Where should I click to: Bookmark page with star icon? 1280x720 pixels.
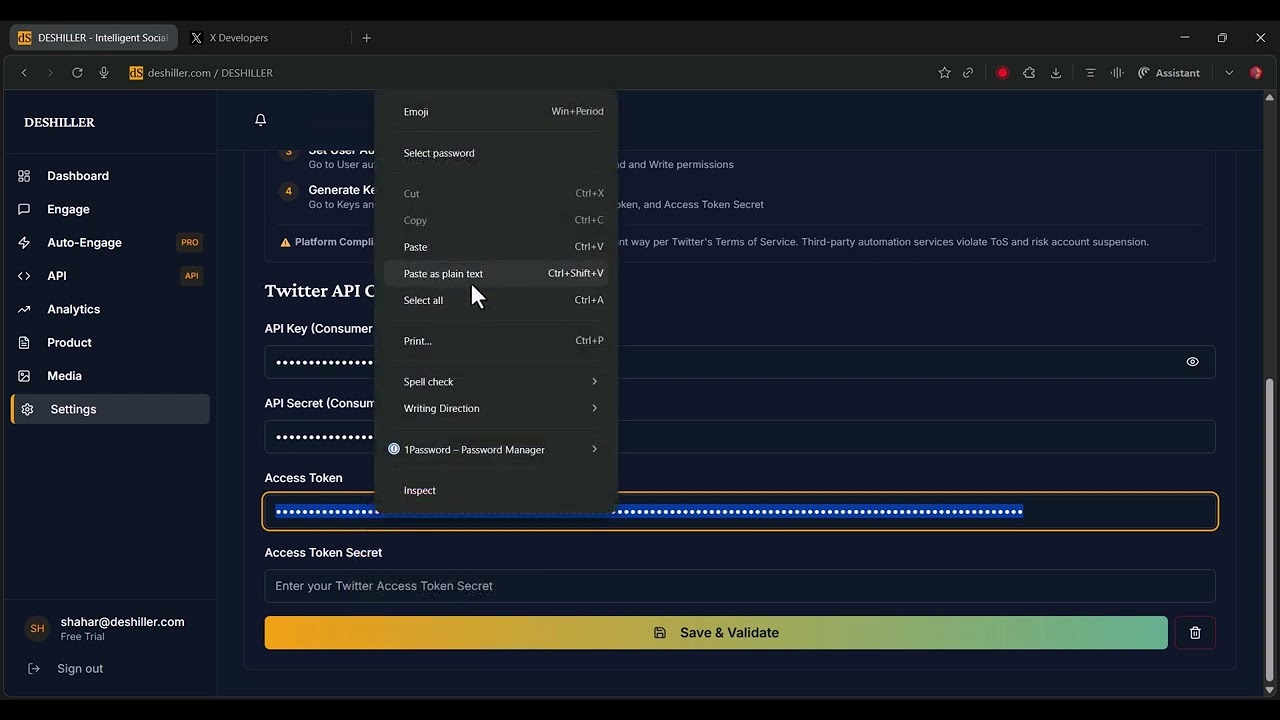pyautogui.click(x=944, y=73)
